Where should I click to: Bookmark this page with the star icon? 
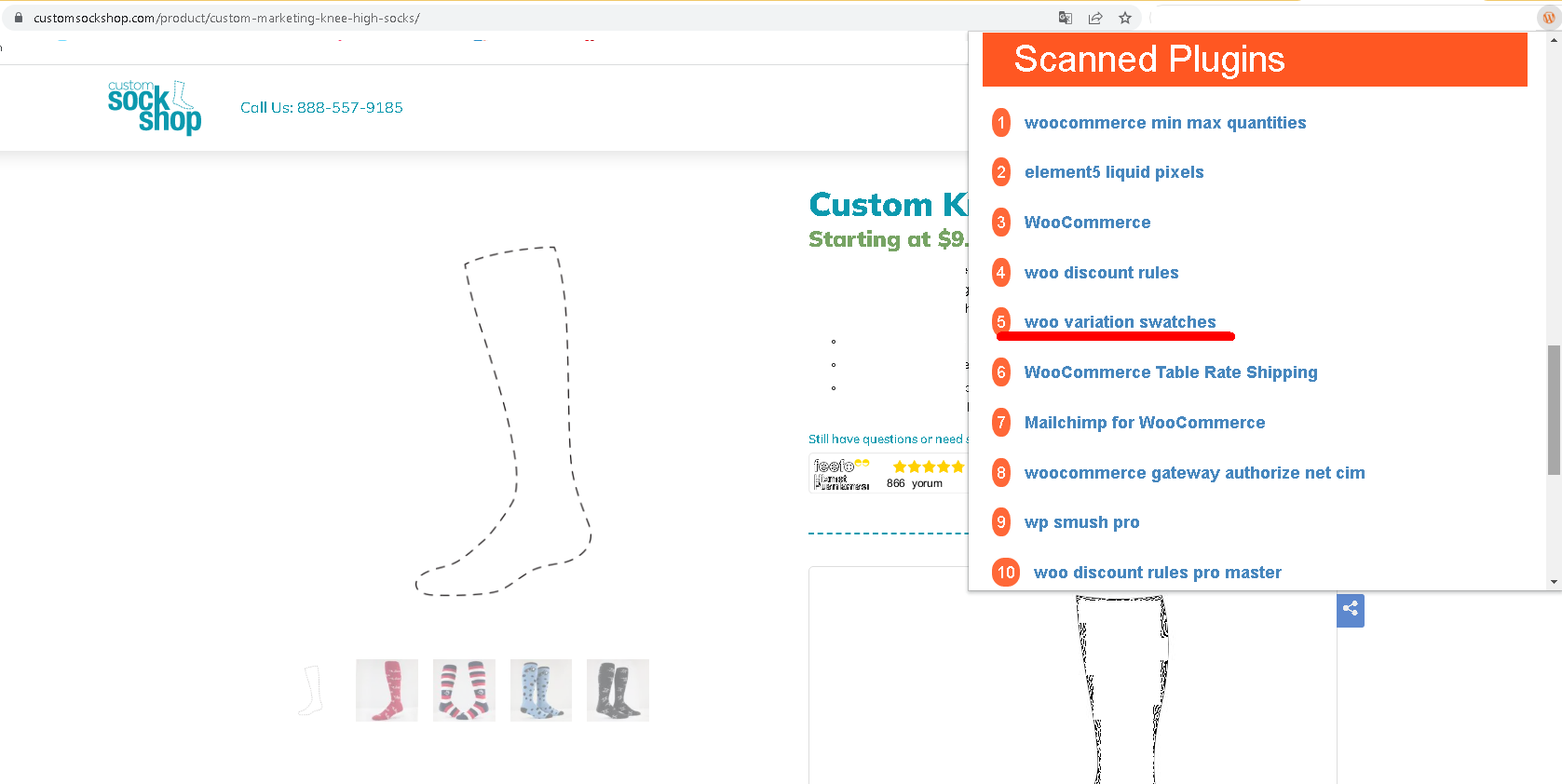1125,18
